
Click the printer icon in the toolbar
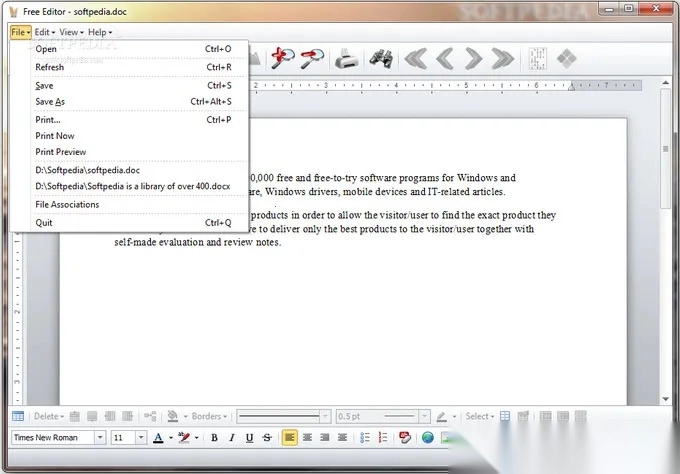(346, 59)
